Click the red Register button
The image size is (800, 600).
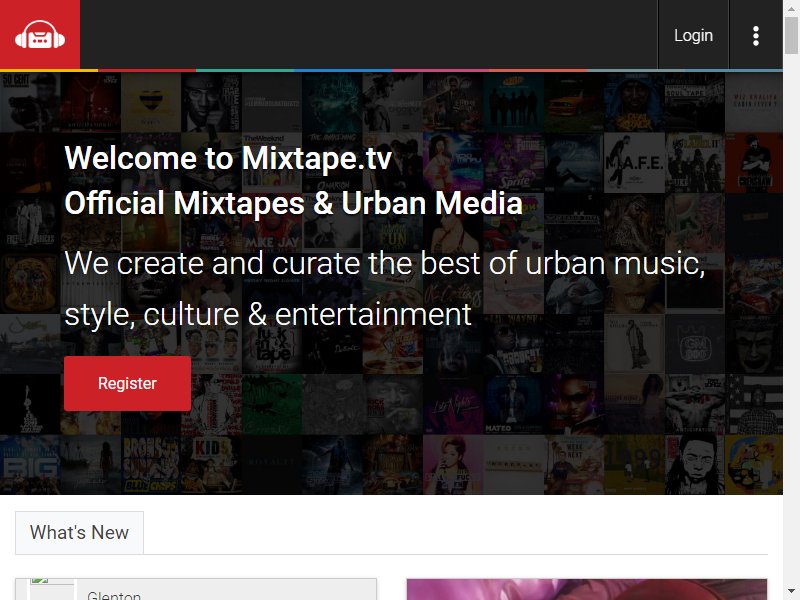128,383
